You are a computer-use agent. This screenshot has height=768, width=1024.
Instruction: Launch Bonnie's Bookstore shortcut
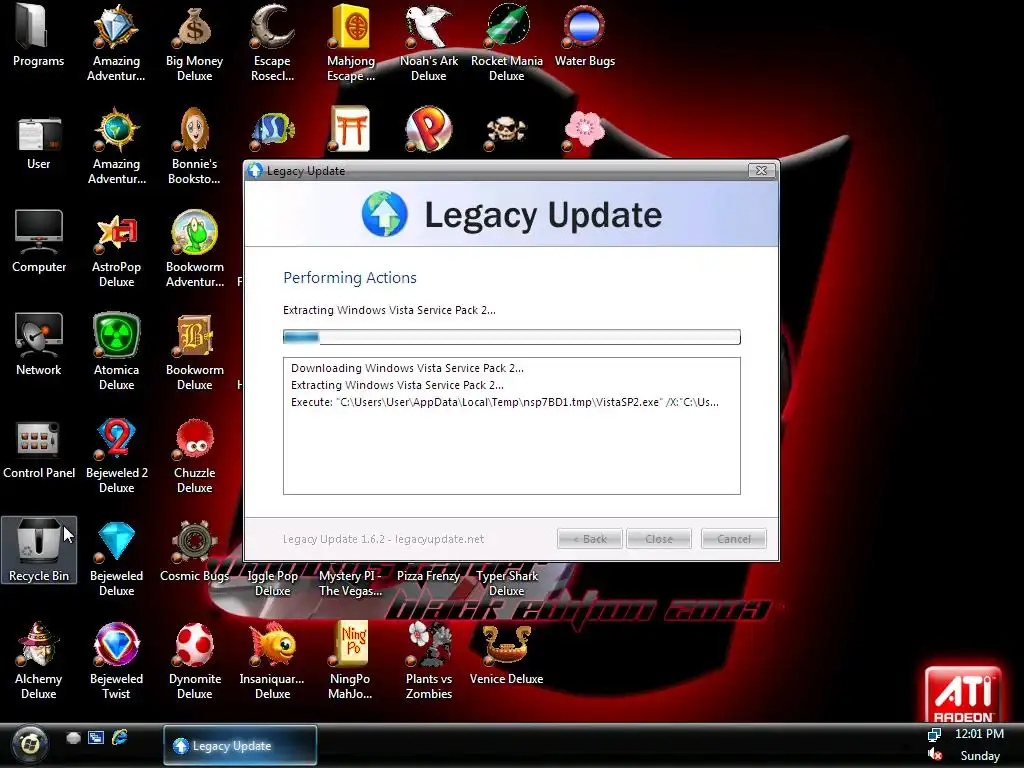tap(194, 146)
